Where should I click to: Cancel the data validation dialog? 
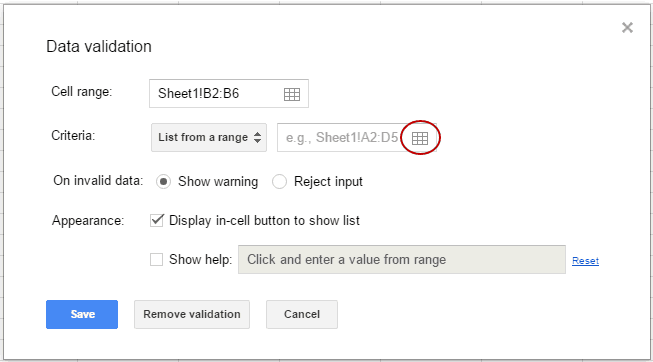302,315
